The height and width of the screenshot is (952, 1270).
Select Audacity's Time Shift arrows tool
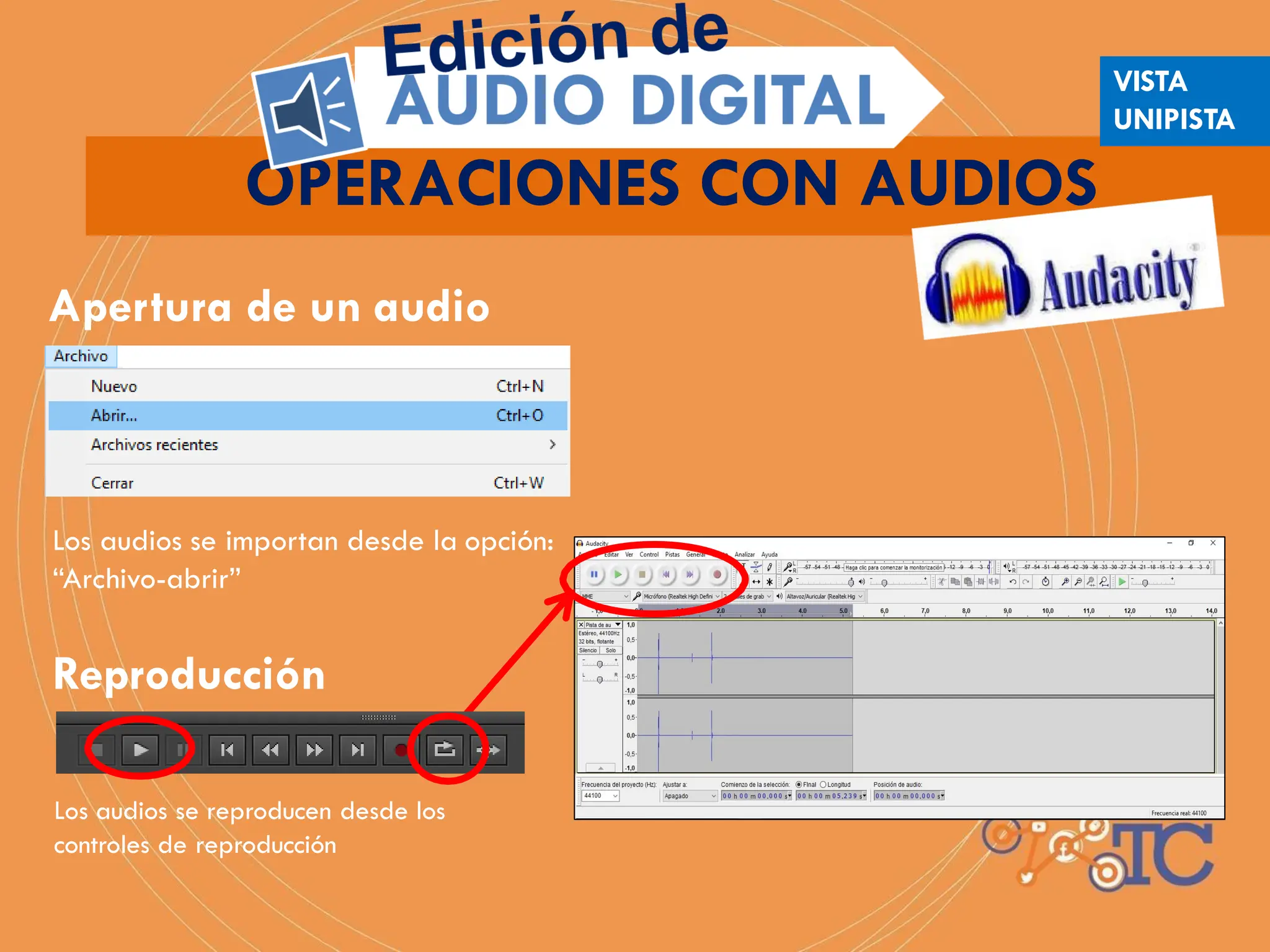[x=756, y=581]
